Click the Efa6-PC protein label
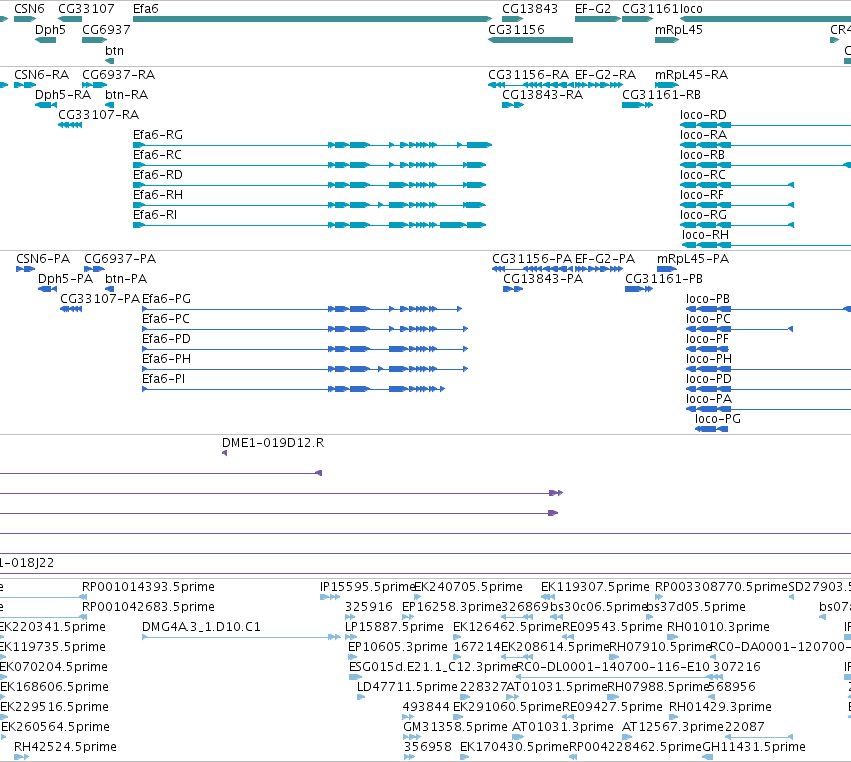851x762 pixels. pos(166,319)
